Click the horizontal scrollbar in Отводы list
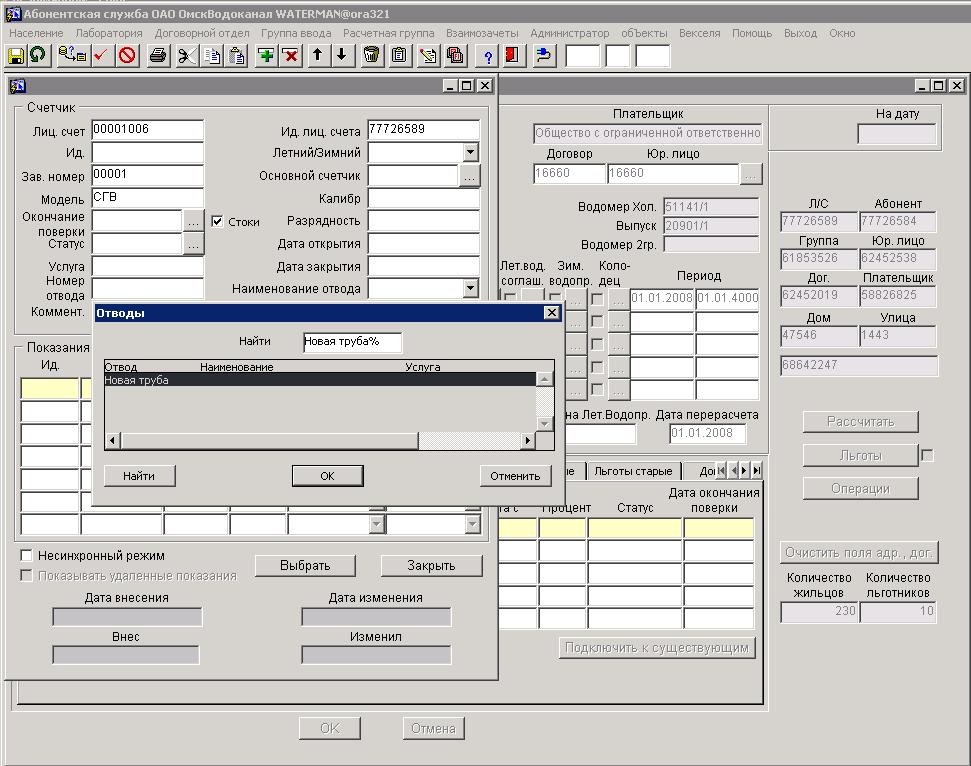Viewport: 971px width, 766px height. [270, 441]
